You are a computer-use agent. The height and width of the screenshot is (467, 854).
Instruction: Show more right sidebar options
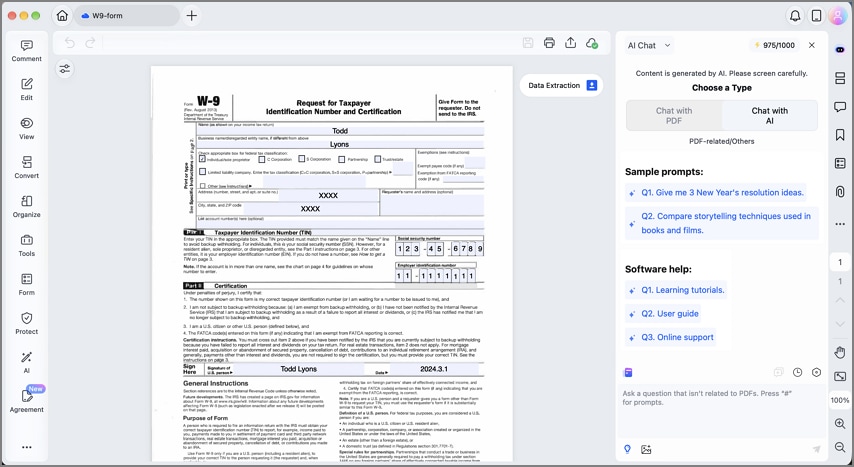point(840,224)
